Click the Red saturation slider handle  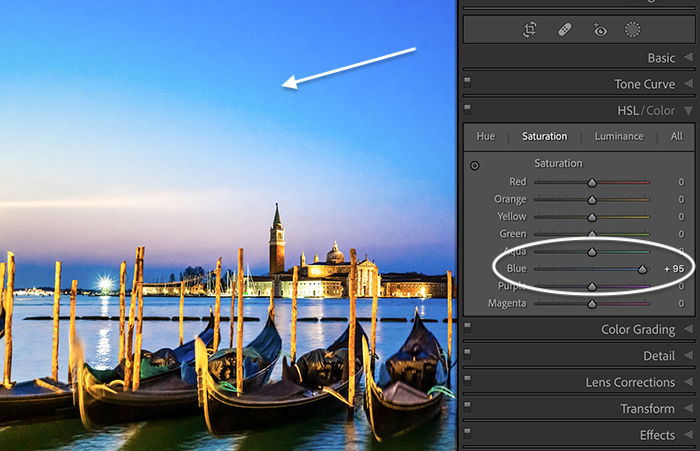tap(592, 182)
